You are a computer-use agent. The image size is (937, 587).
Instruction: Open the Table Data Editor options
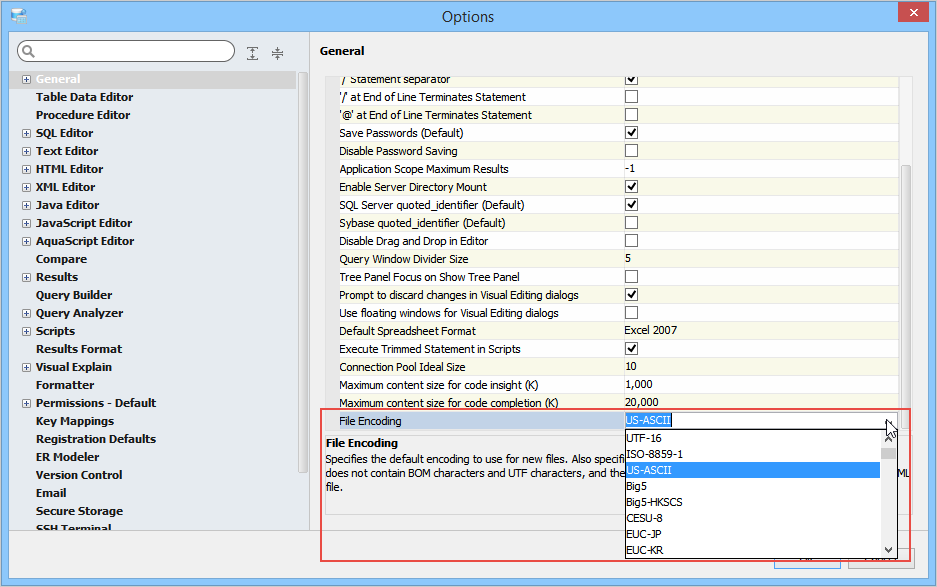tap(84, 97)
